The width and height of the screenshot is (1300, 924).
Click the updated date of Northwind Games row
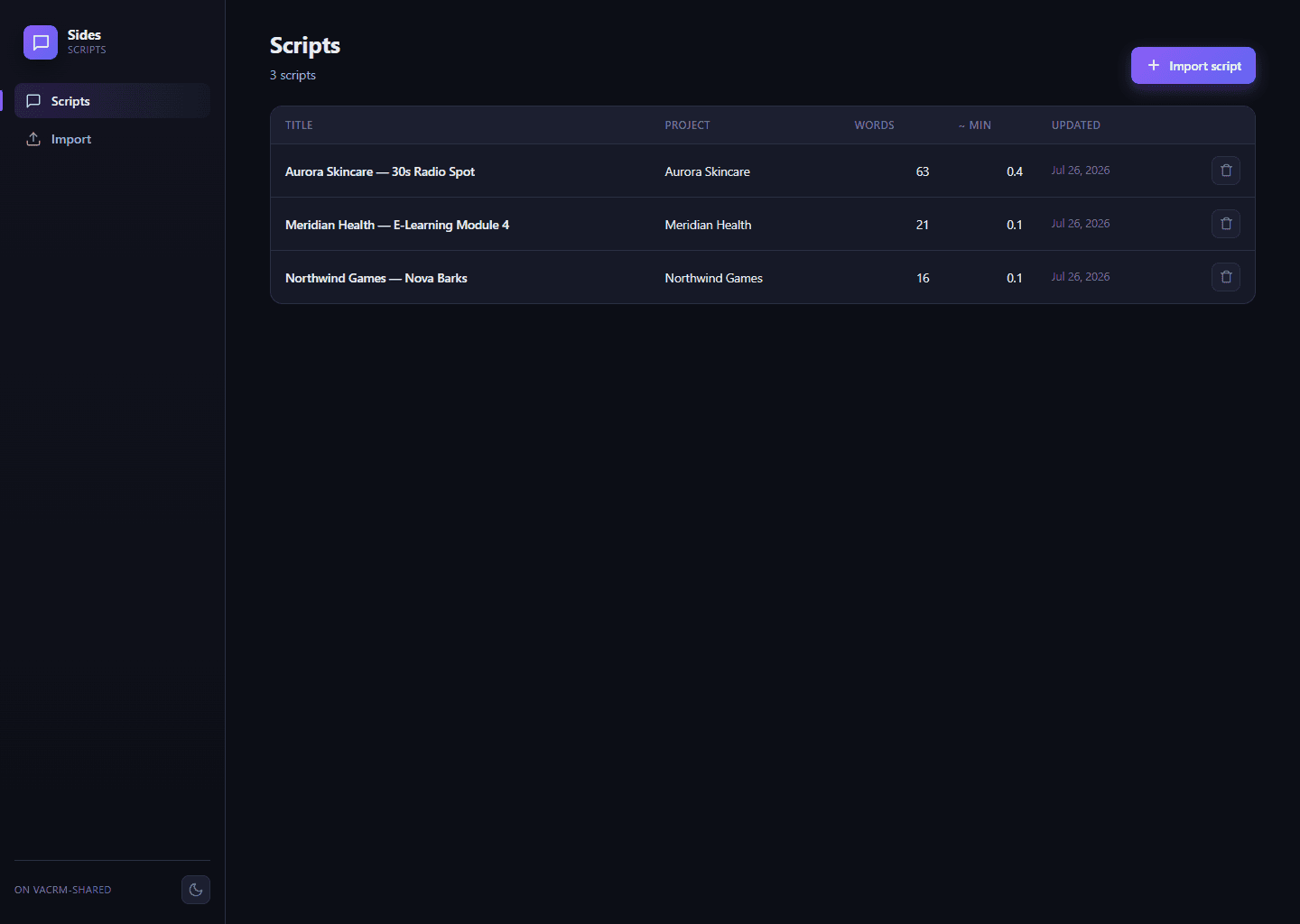click(1081, 277)
